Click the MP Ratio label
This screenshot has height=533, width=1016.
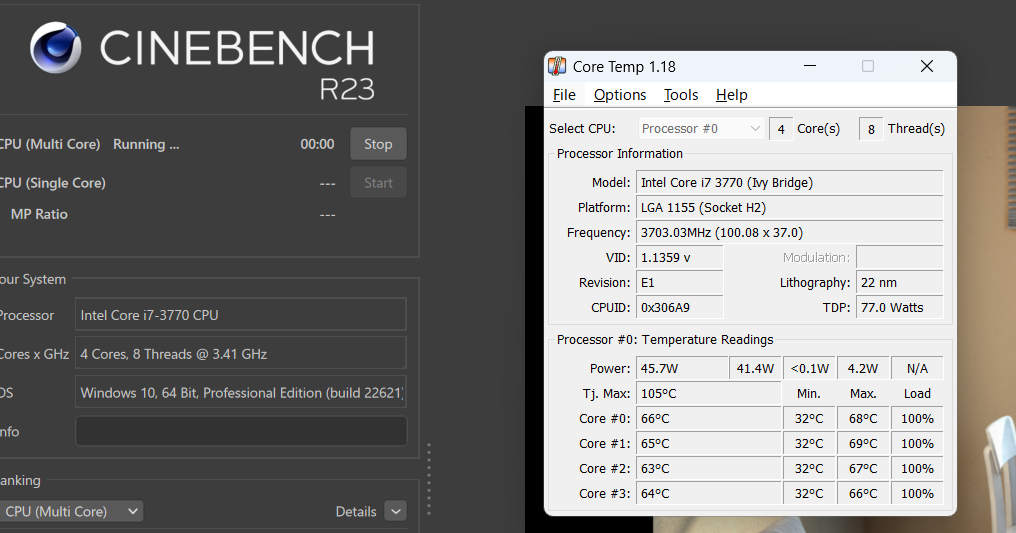pos(39,214)
